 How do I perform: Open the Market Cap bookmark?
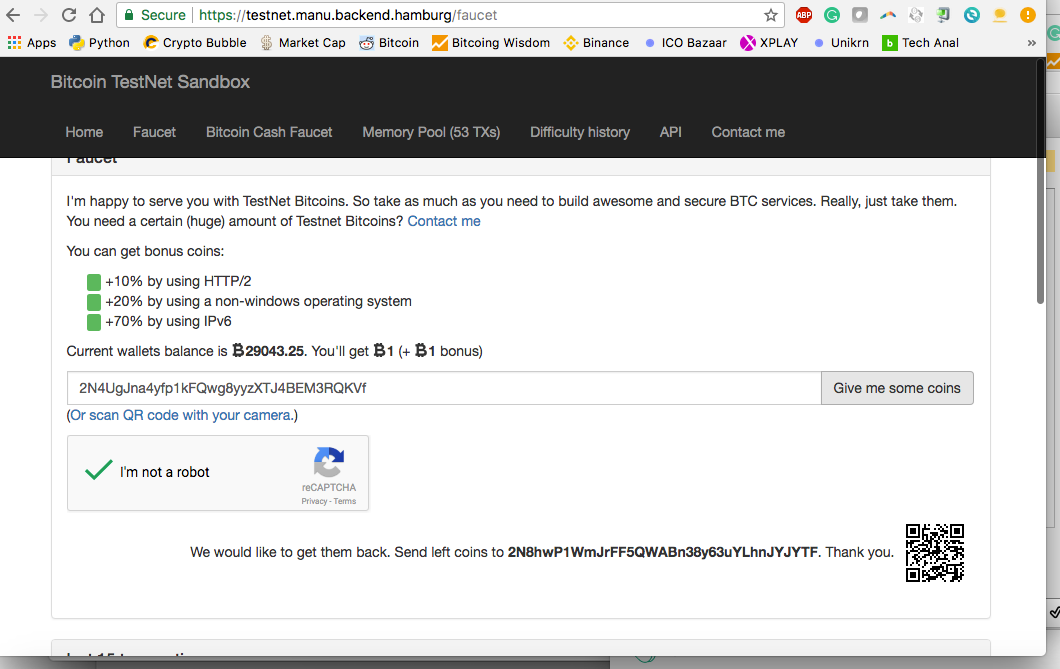303,43
